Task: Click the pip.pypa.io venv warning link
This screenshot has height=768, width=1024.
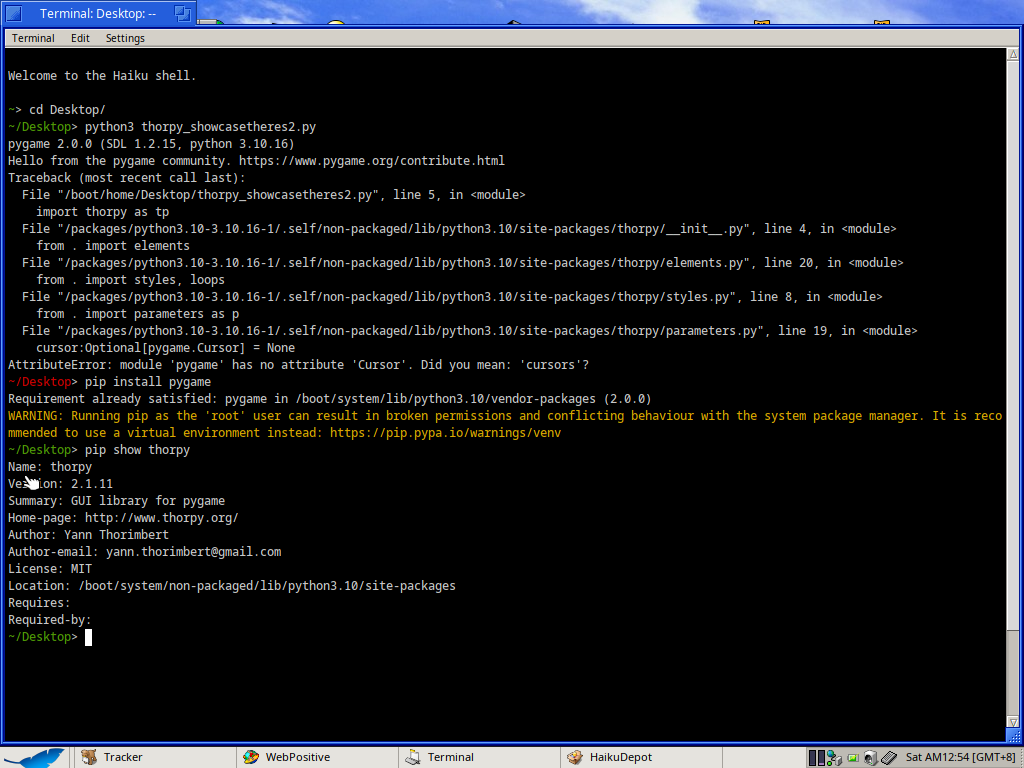Action: pyautogui.click(x=445, y=433)
